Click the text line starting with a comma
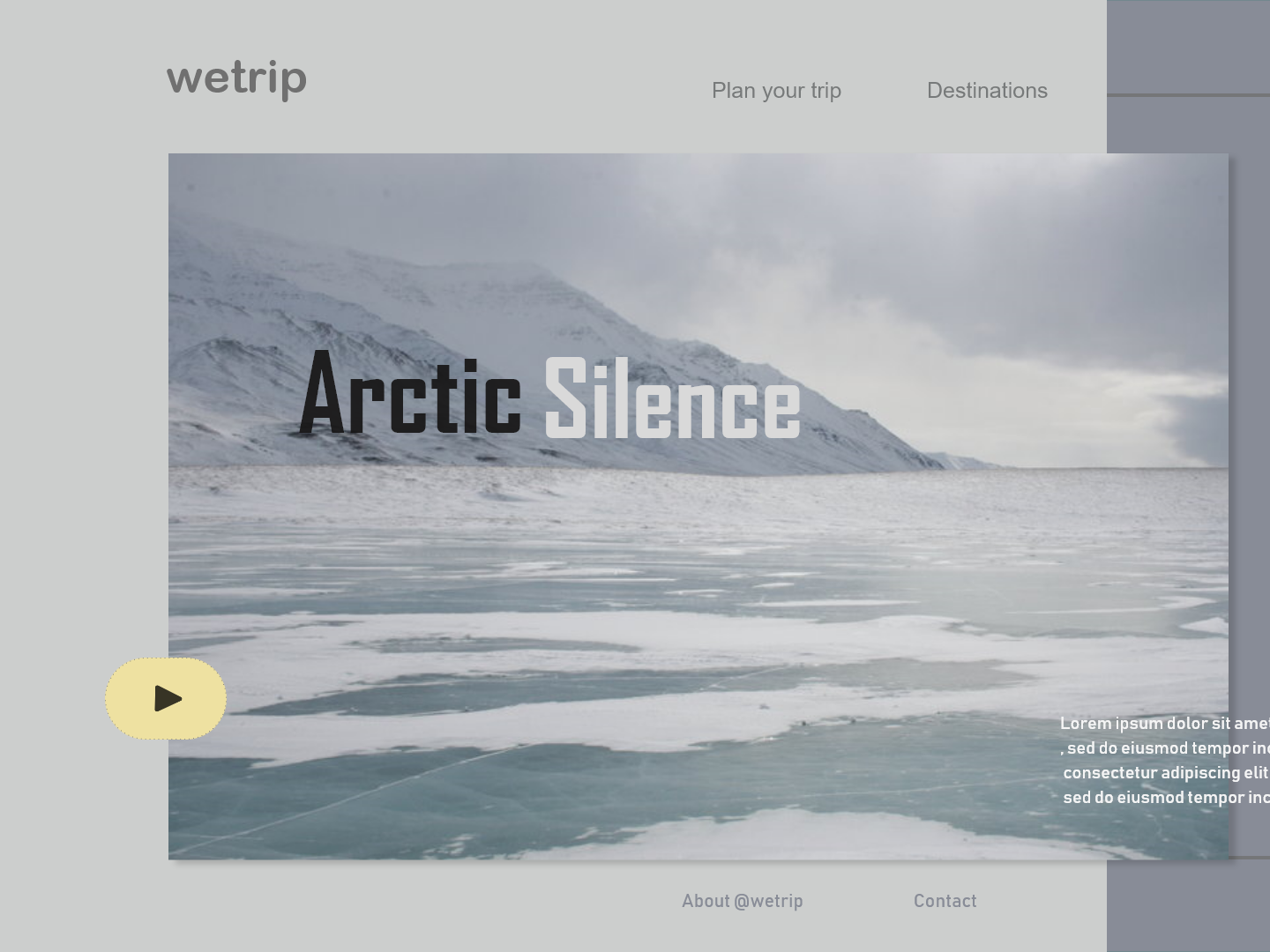This screenshot has width=1270, height=952. [1165, 748]
